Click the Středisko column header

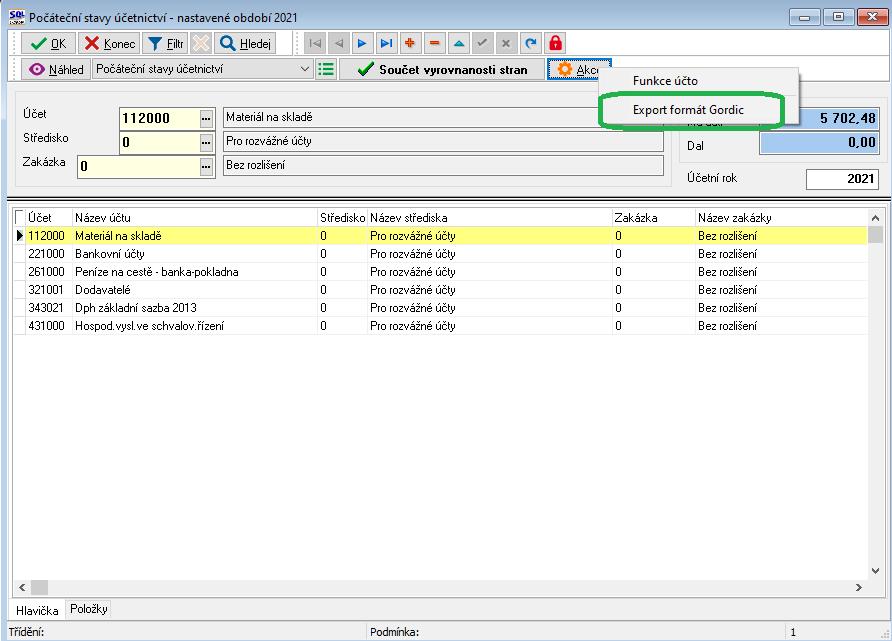pyautogui.click(x=342, y=217)
